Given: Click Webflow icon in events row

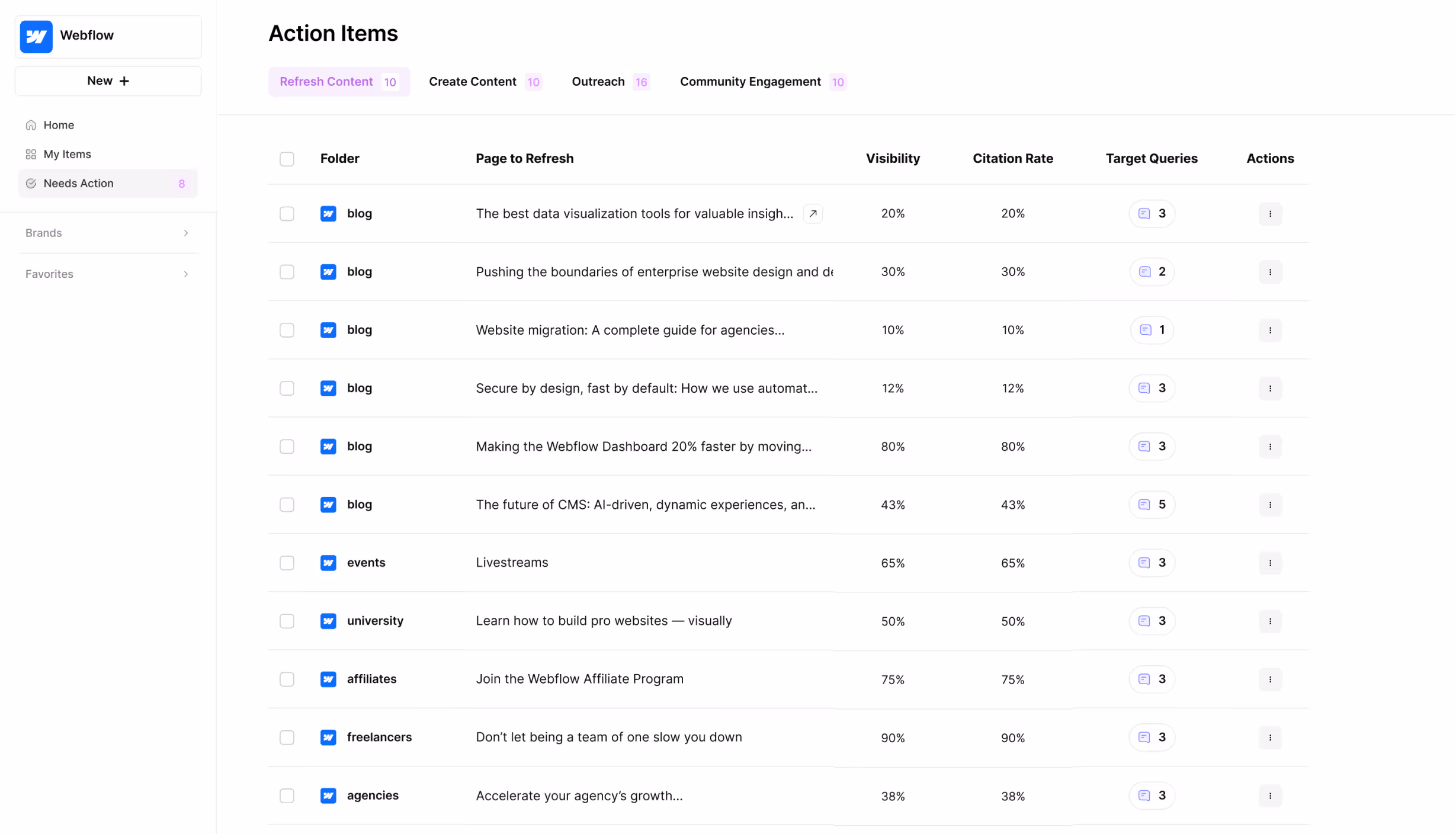Looking at the screenshot, I should click(328, 563).
